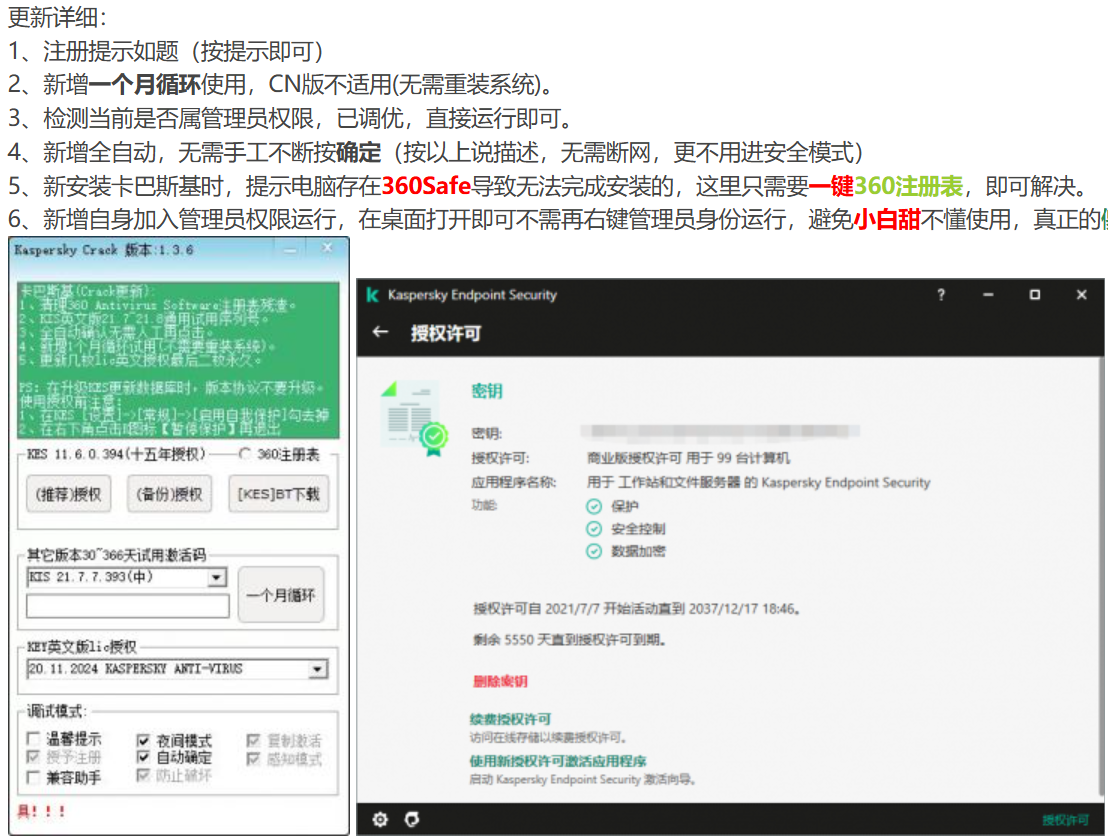Screen dimensions: 1108x838
Task: Expand the KEY英文版lic授权 dropdown list
Action: 318,669
